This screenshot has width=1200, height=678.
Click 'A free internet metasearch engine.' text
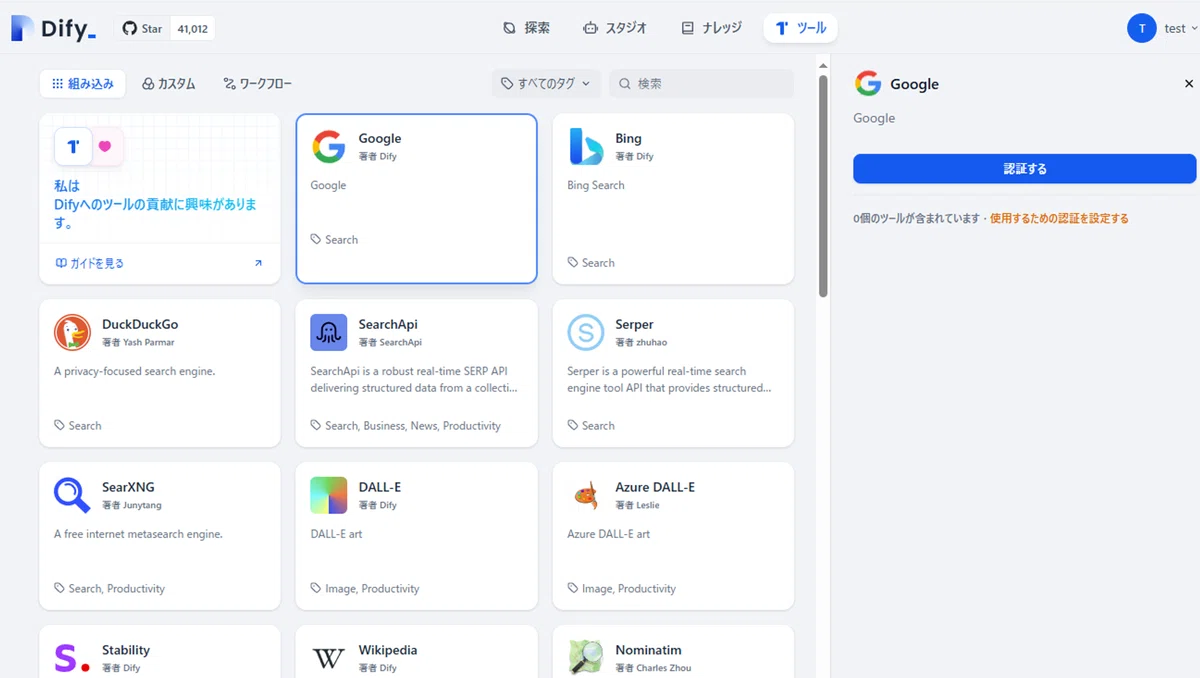(138, 534)
